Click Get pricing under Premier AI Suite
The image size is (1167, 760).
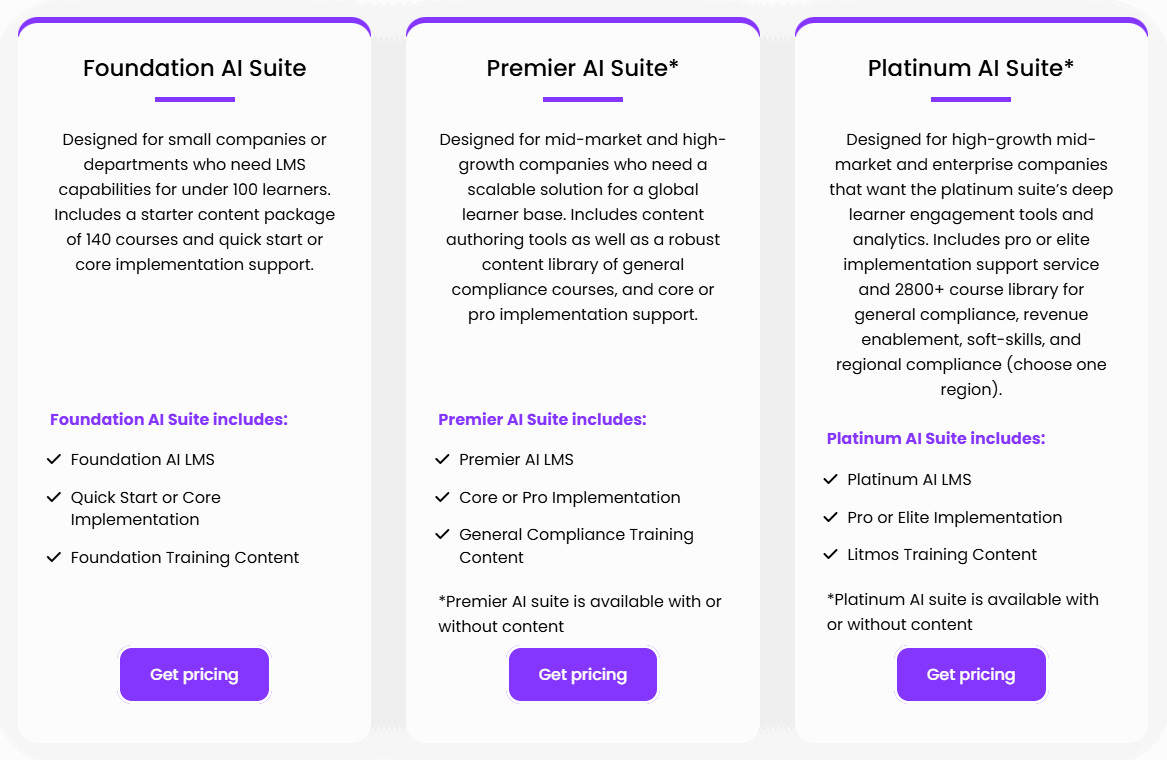[x=583, y=674]
